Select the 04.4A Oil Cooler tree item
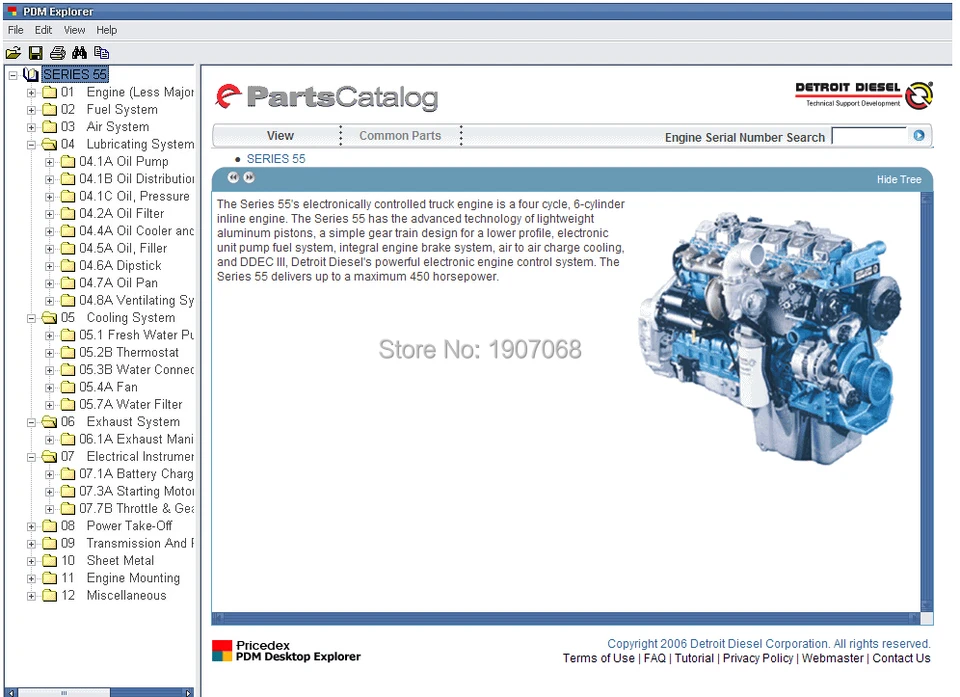This screenshot has width=960, height=697. pyautogui.click(x=137, y=231)
